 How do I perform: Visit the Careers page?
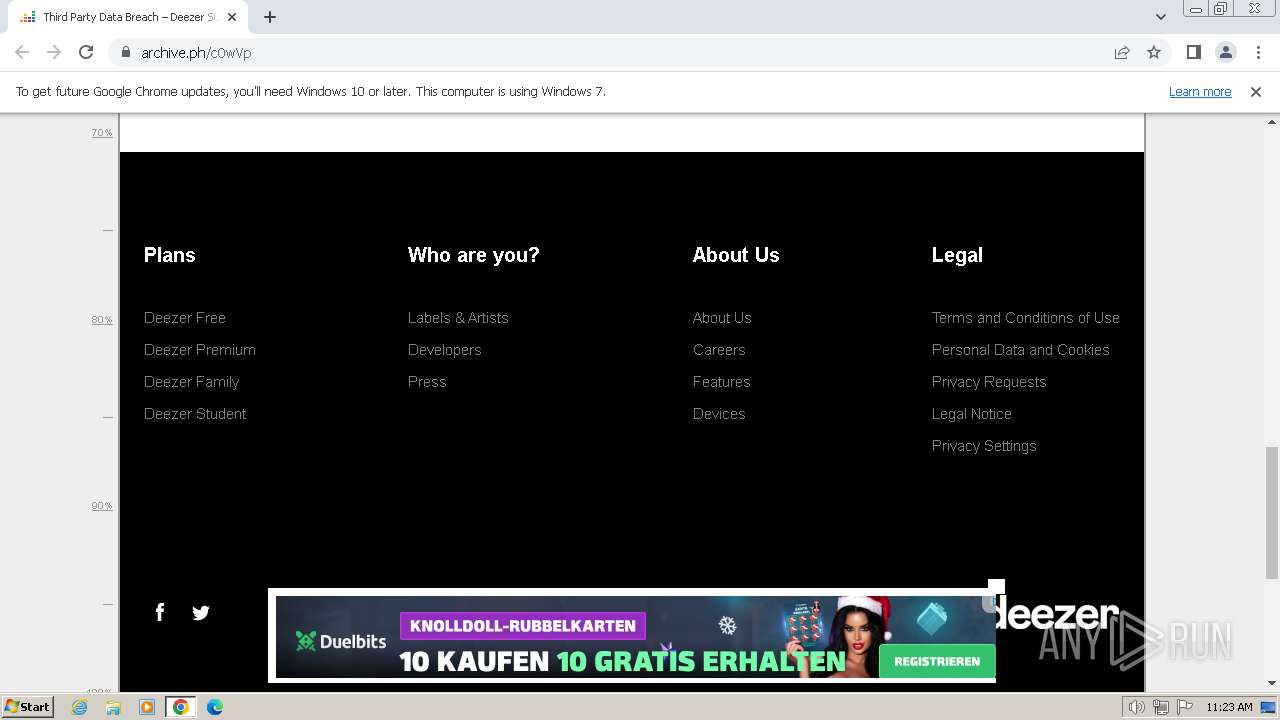pos(719,350)
